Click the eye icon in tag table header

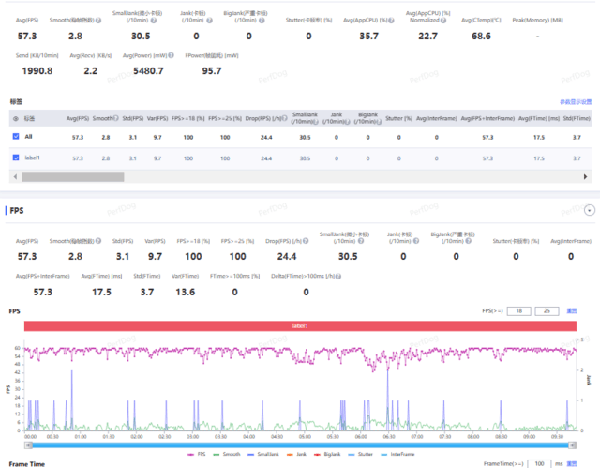pyautogui.click(x=15, y=119)
